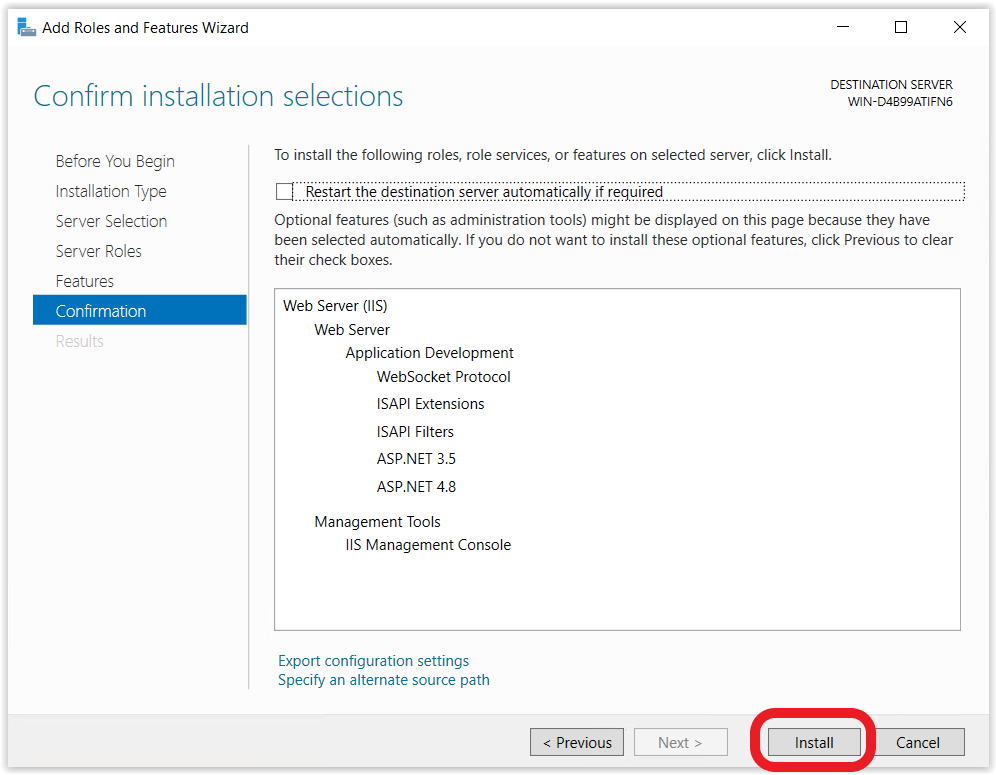
Task: Jump to the Features step
Action: [x=84, y=281]
